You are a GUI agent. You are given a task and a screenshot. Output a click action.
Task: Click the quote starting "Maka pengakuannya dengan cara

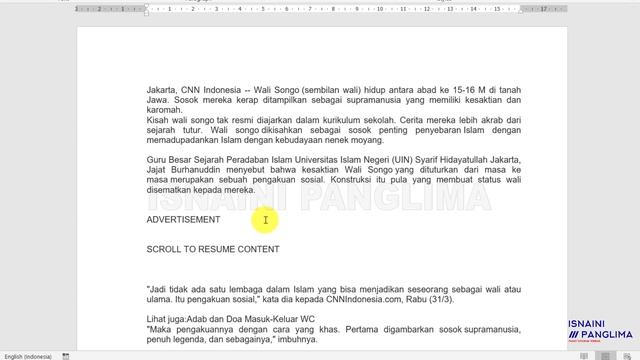[x=333, y=334]
